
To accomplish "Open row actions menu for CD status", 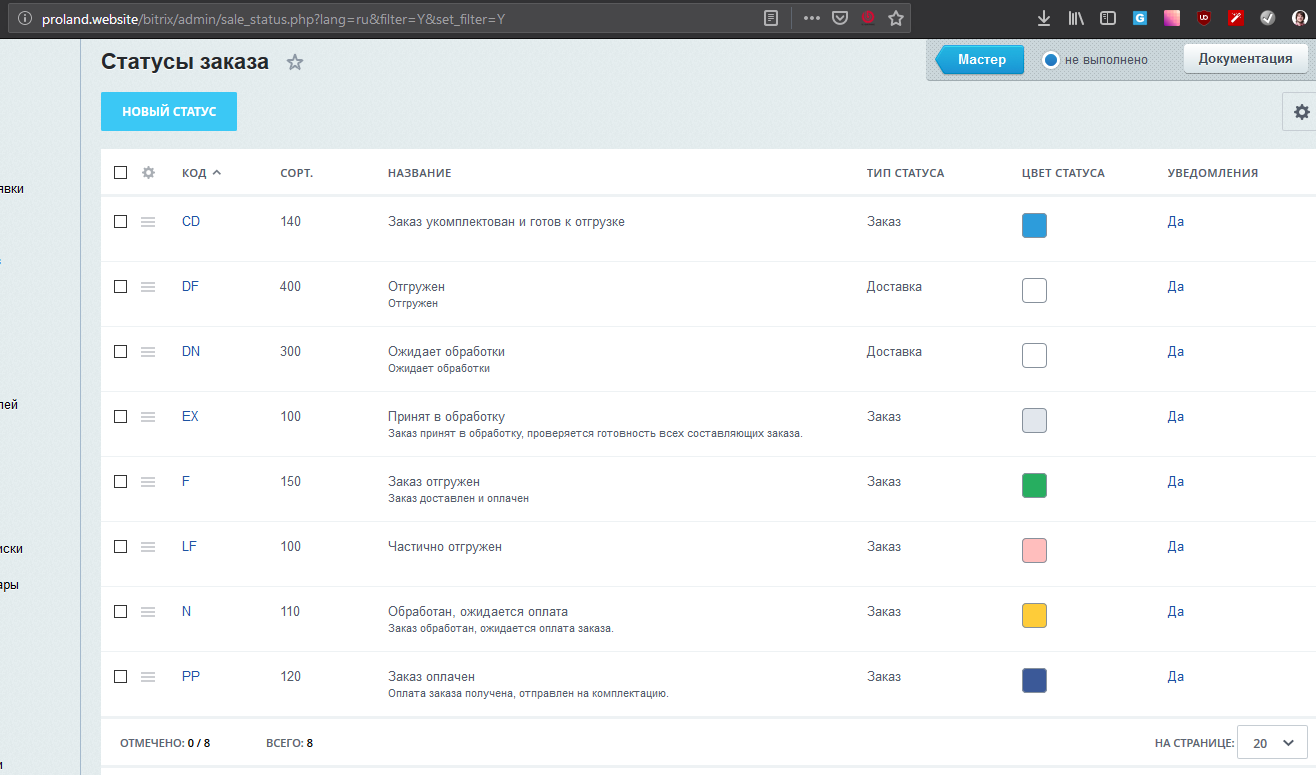I will pos(148,222).
